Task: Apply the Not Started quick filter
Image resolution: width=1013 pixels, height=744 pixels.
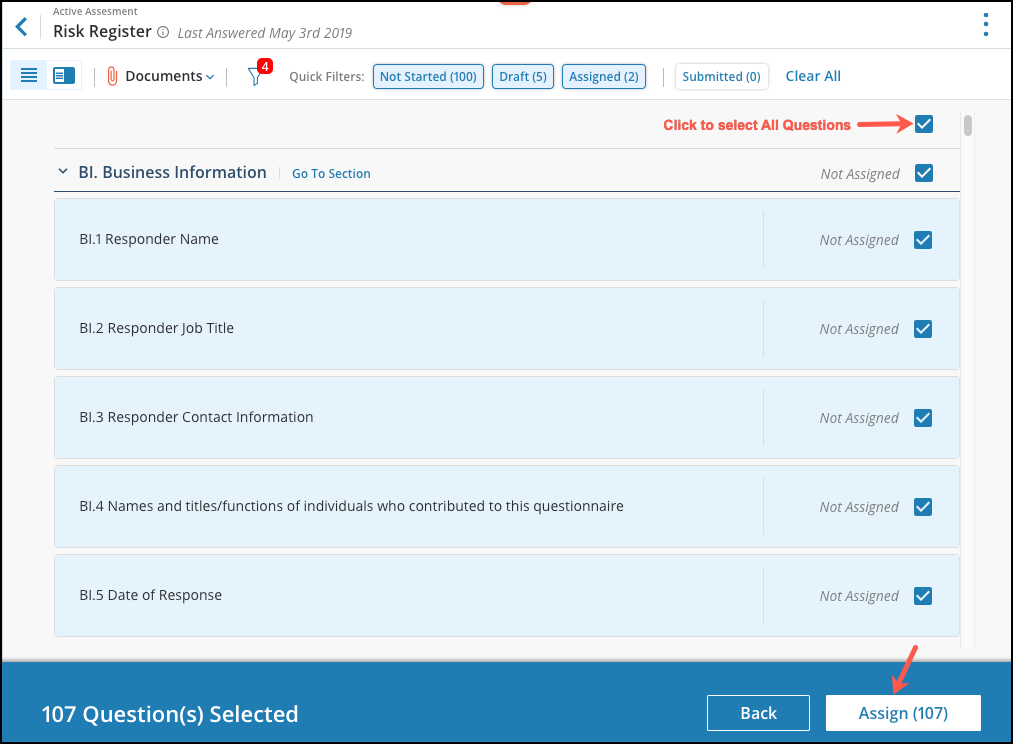Action: click(x=428, y=75)
